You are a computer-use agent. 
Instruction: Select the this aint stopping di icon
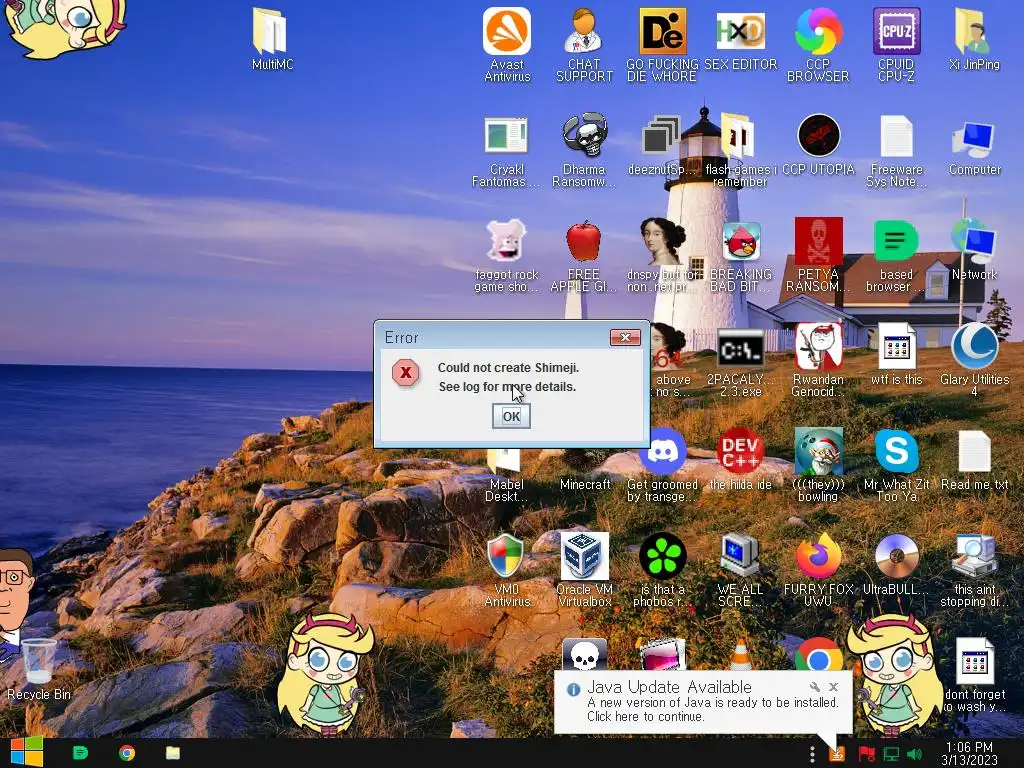(974, 571)
